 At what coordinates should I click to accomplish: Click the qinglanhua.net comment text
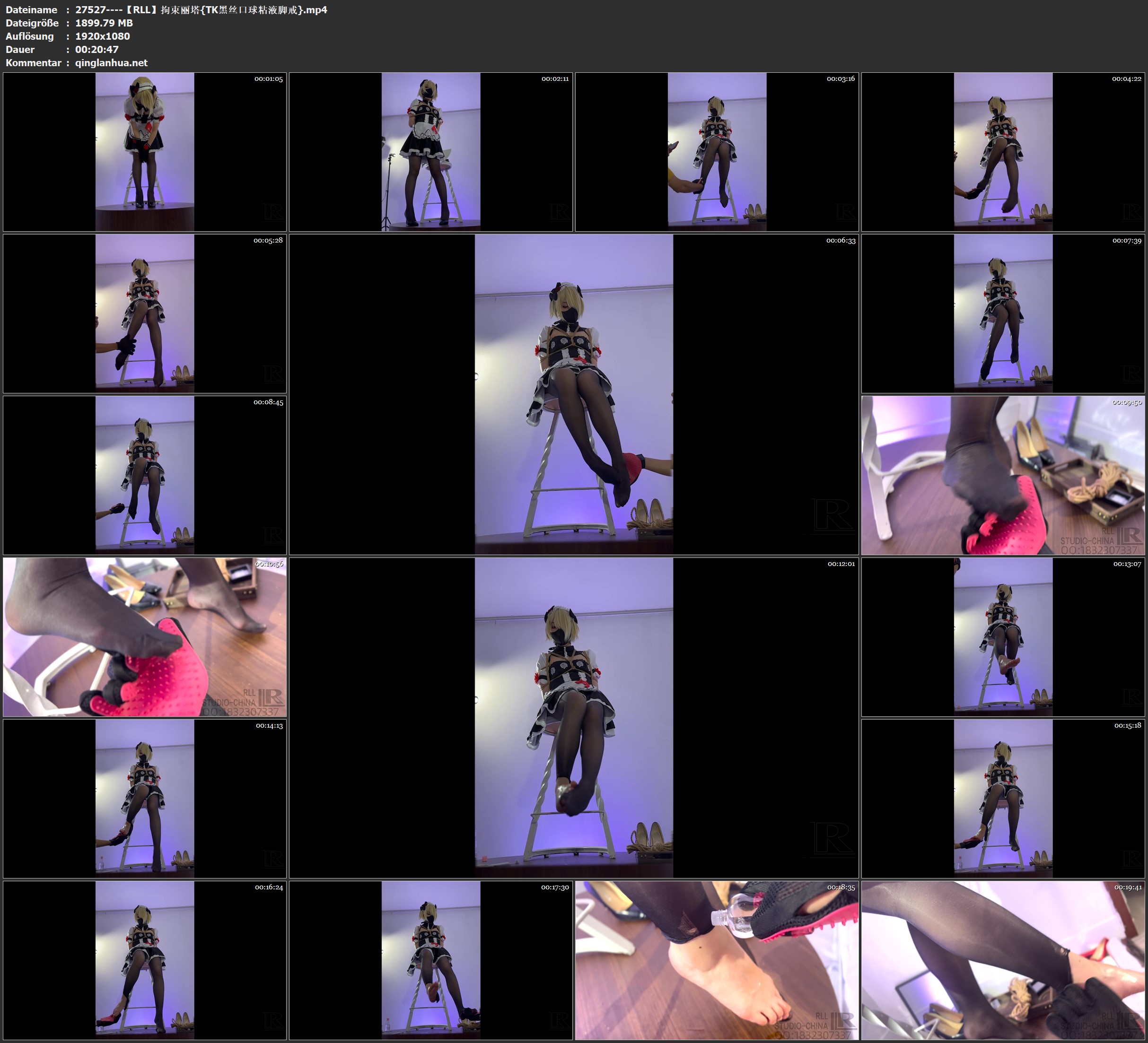(111, 63)
